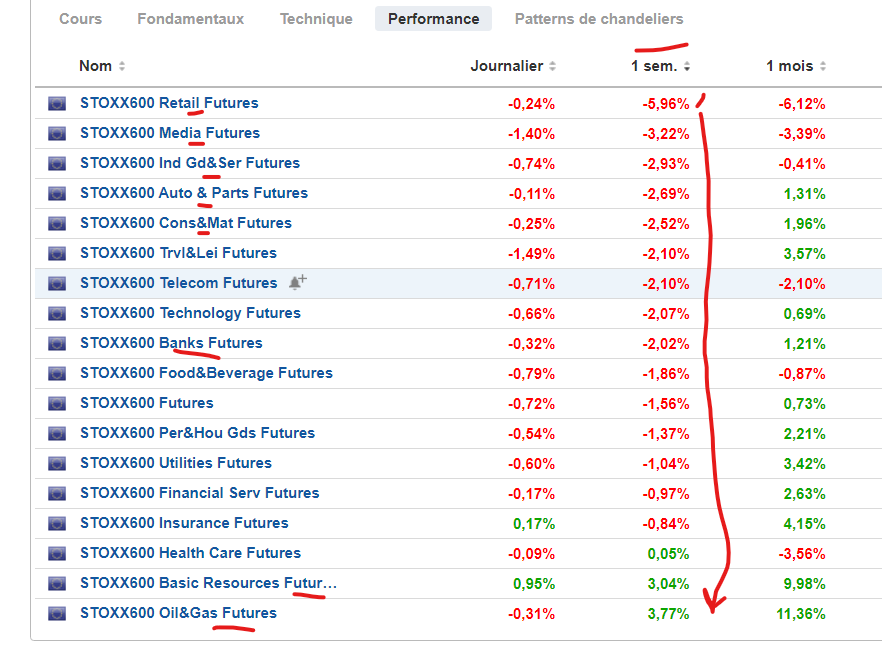Click the flag icon beside STOXX600 Media Futures
882x672 pixels.
coord(57,133)
